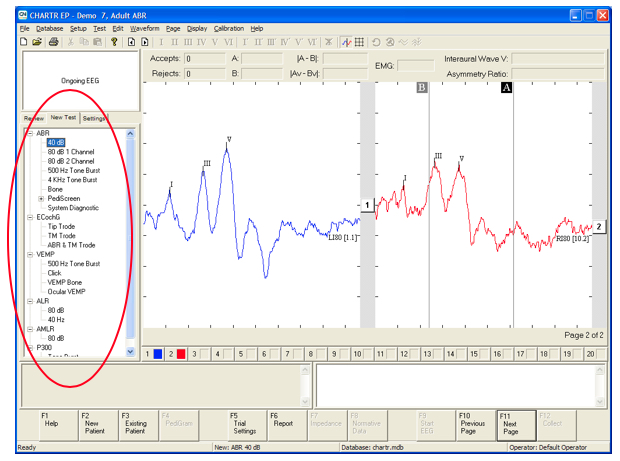Go to next page via right-arrow page icon
The image size is (620, 461).
[145, 42]
